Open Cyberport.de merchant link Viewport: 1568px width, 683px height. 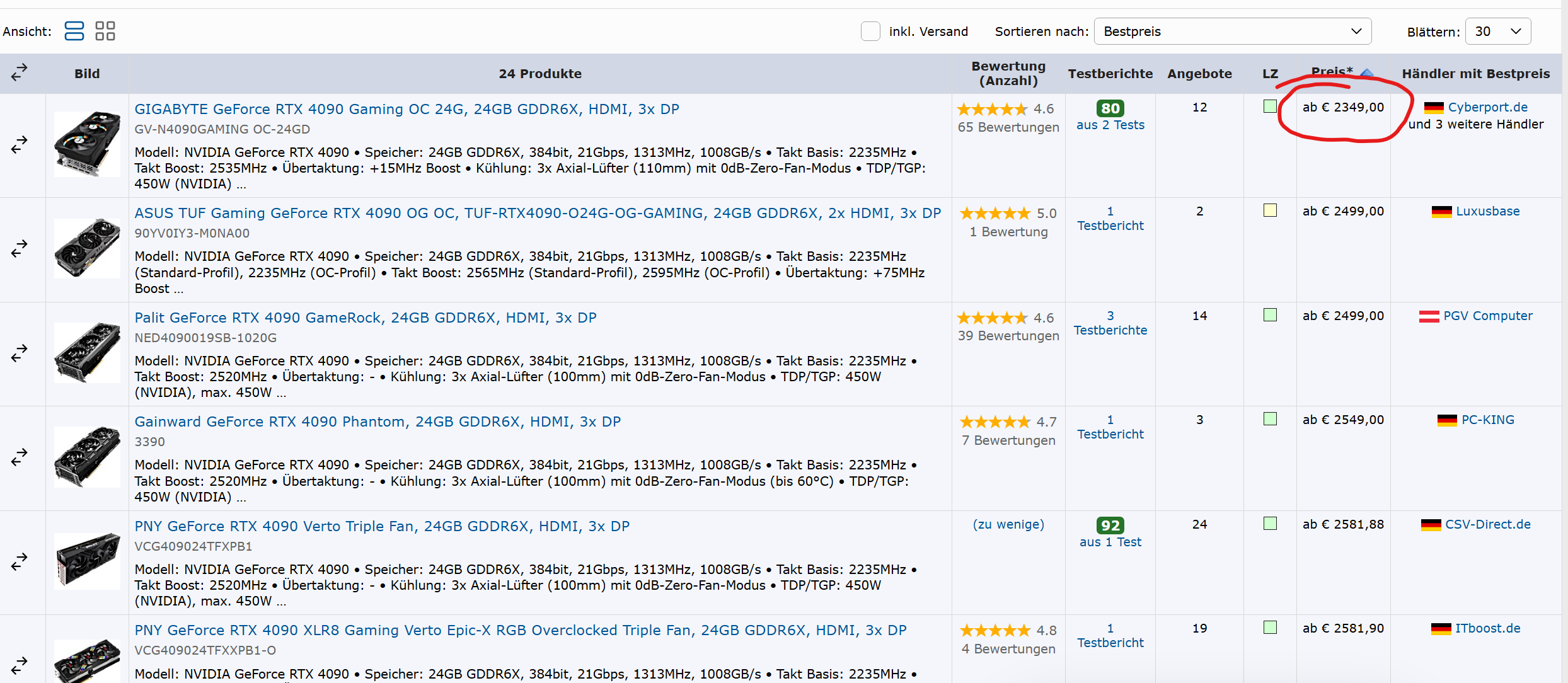click(x=1487, y=107)
